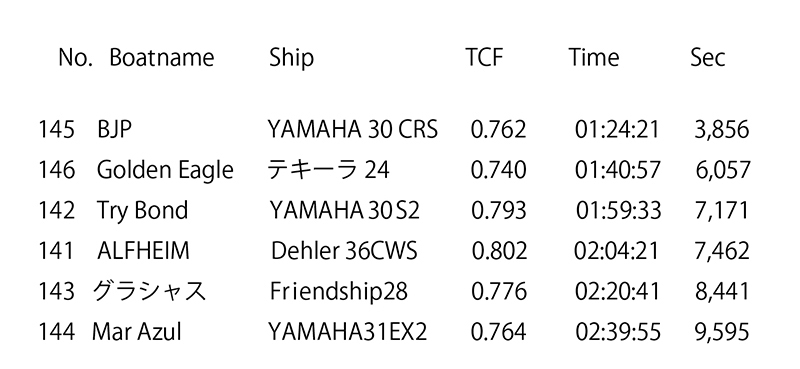The height and width of the screenshot is (369, 800).
Task: Click the YAMAHA31EX2 ship cell
Action: [347, 332]
